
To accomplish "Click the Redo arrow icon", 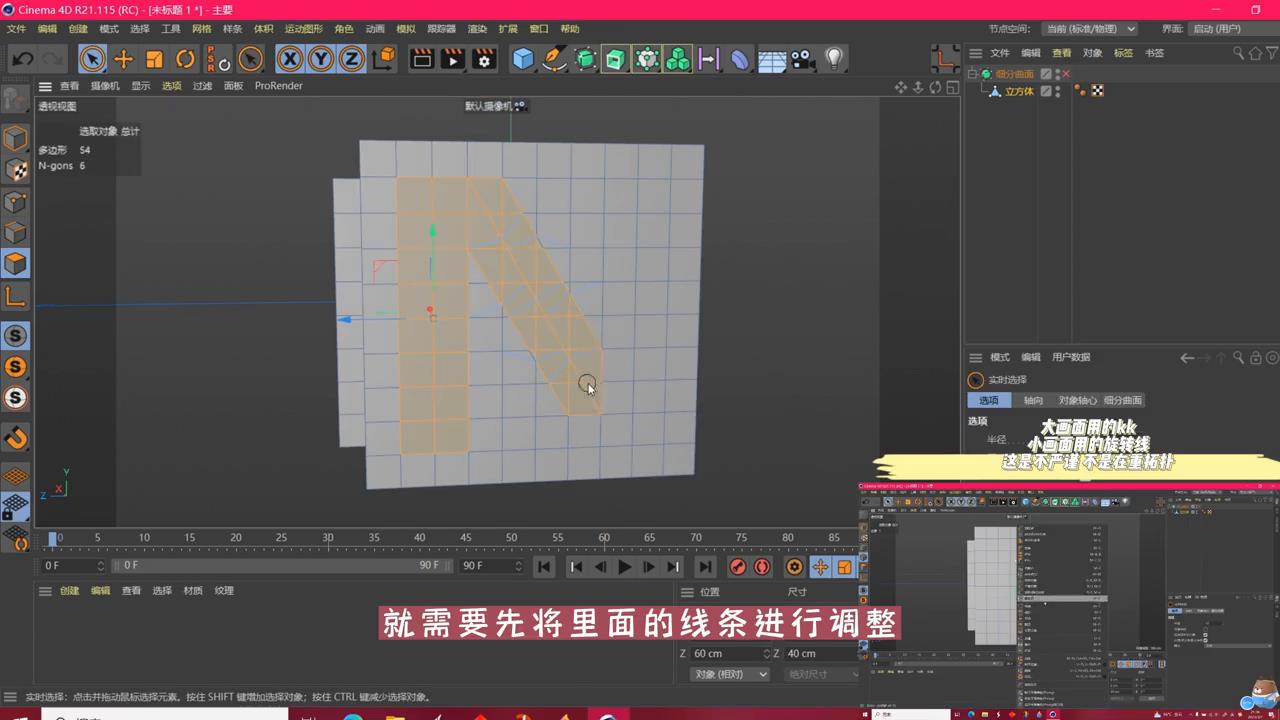I will coord(53,59).
